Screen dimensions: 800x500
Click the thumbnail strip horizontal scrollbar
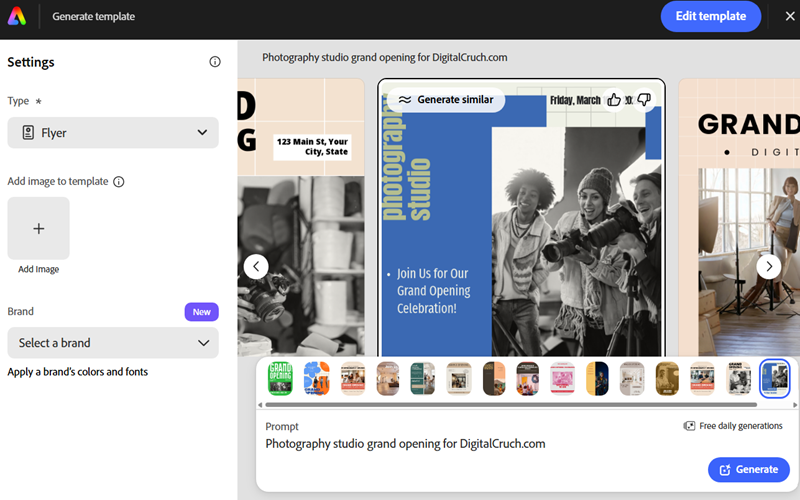511,405
